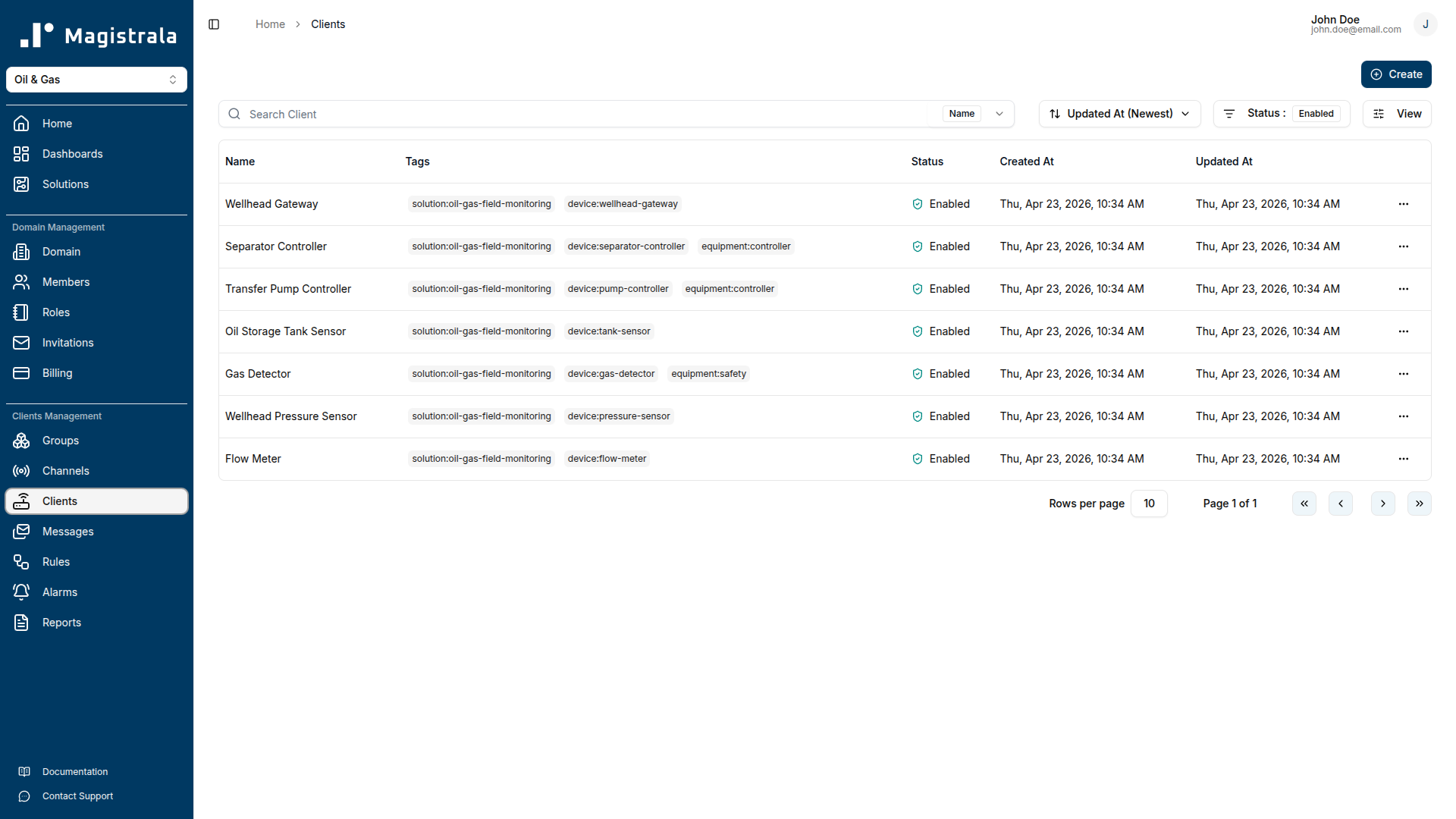Click the Create button
Screen dimensions: 1456x819
pyautogui.click(x=1396, y=74)
